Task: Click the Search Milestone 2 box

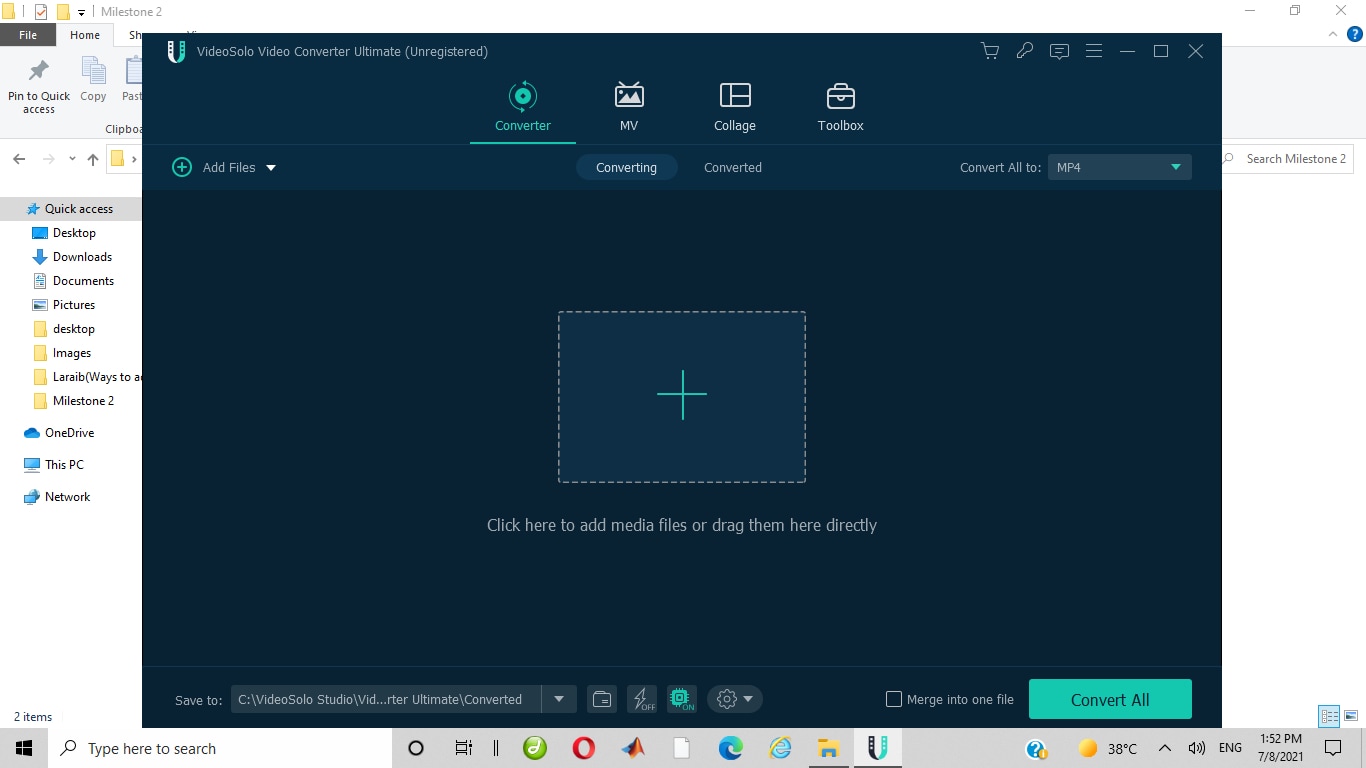Action: point(1289,158)
